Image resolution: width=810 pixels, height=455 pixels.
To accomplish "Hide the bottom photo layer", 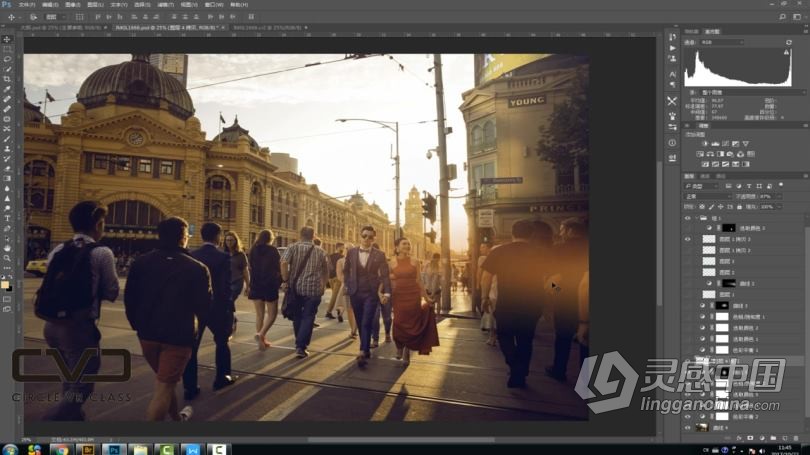I will [x=688, y=428].
